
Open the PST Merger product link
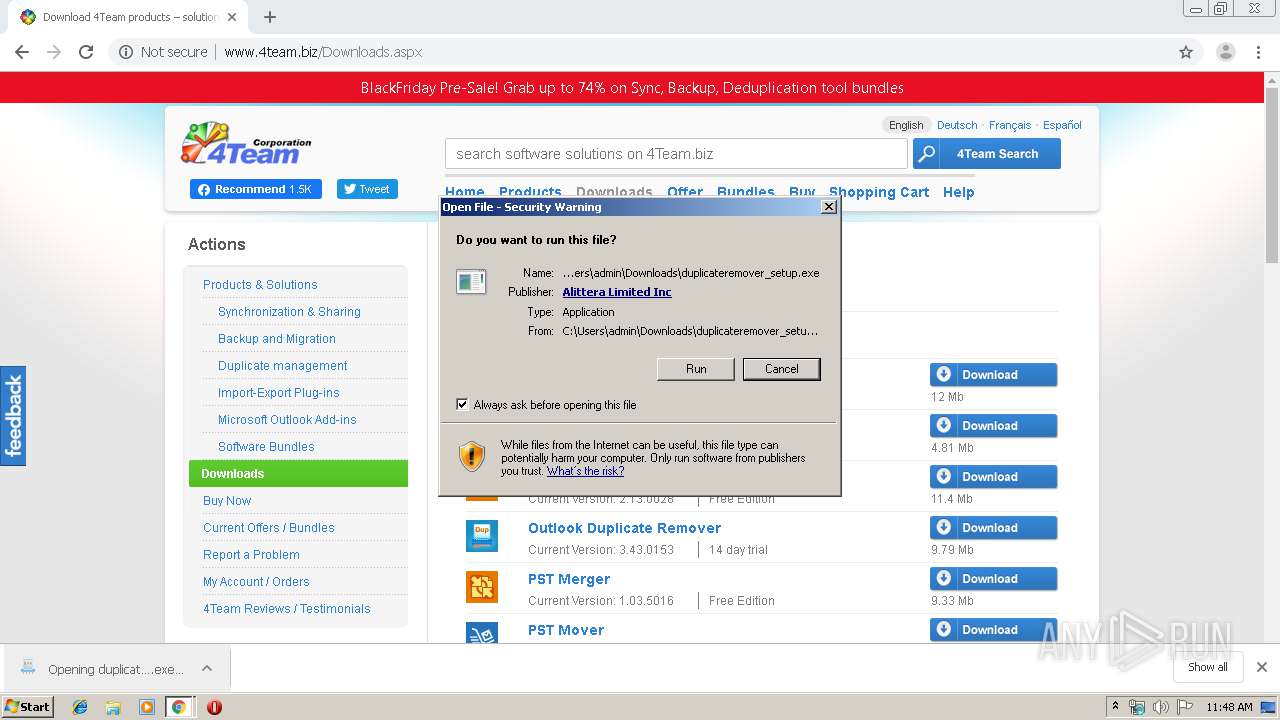pos(569,579)
